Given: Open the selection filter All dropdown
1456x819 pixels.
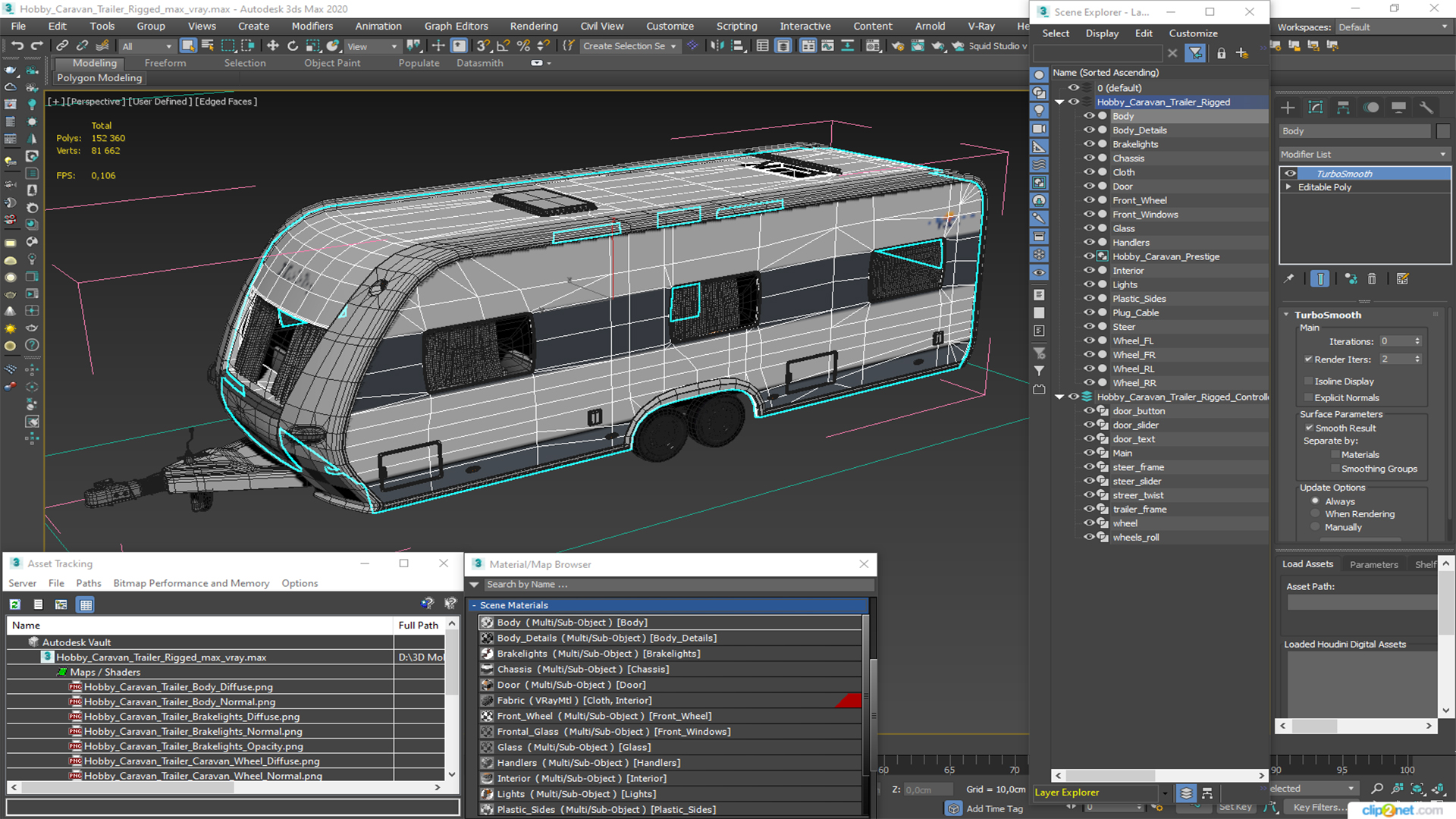Looking at the screenshot, I should pyautogui.click(x=147, y=46).
